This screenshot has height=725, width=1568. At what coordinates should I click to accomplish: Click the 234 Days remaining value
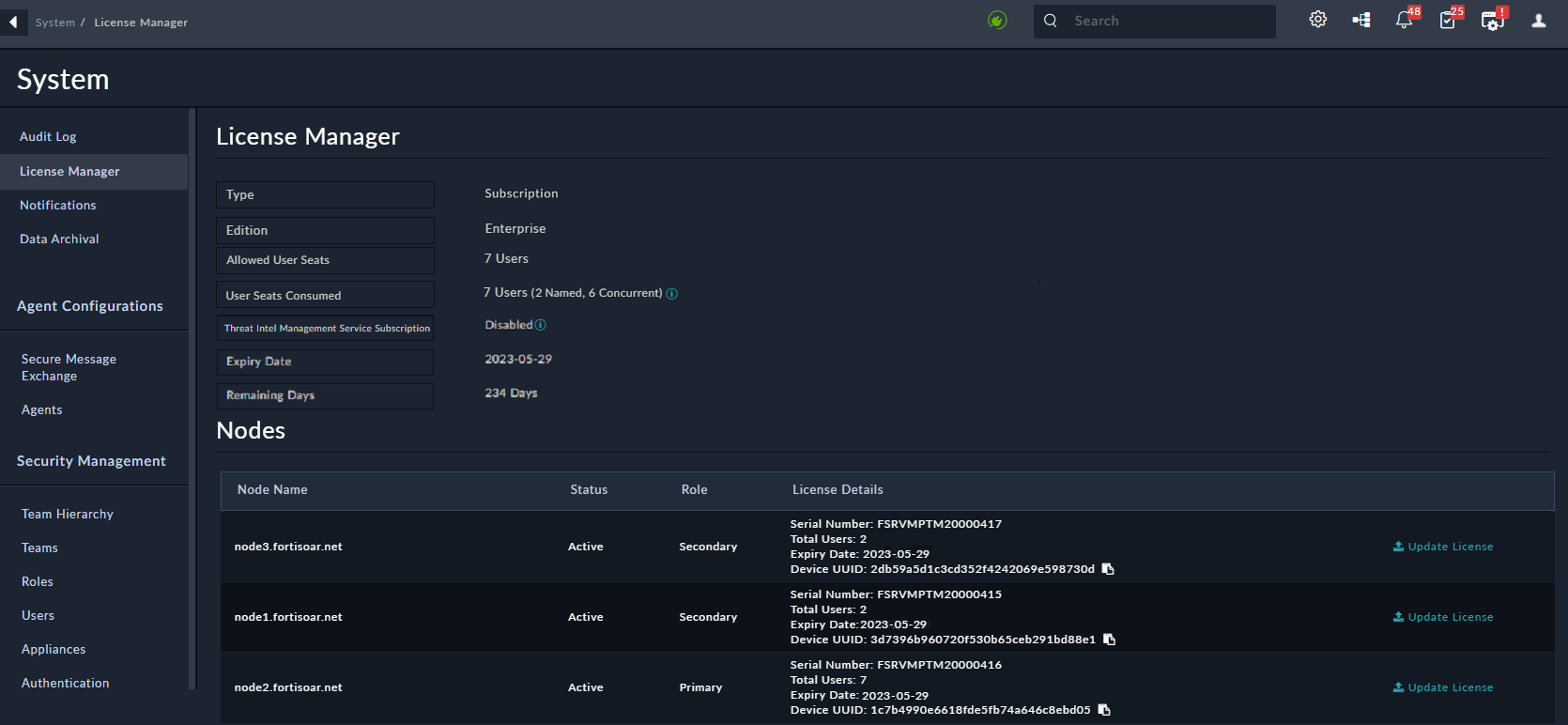511,393
